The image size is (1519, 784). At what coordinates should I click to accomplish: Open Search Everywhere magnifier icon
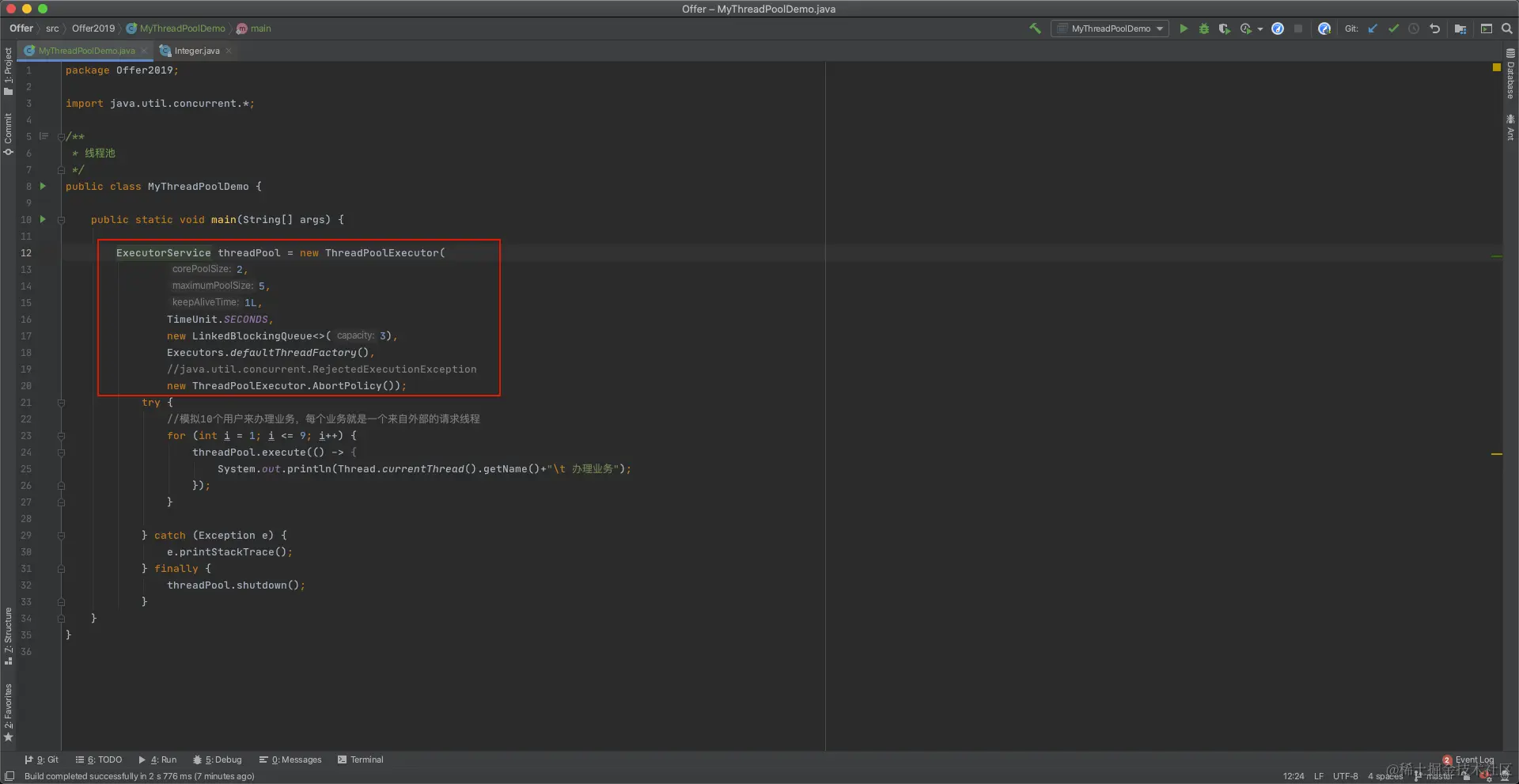coord(1507,28)
